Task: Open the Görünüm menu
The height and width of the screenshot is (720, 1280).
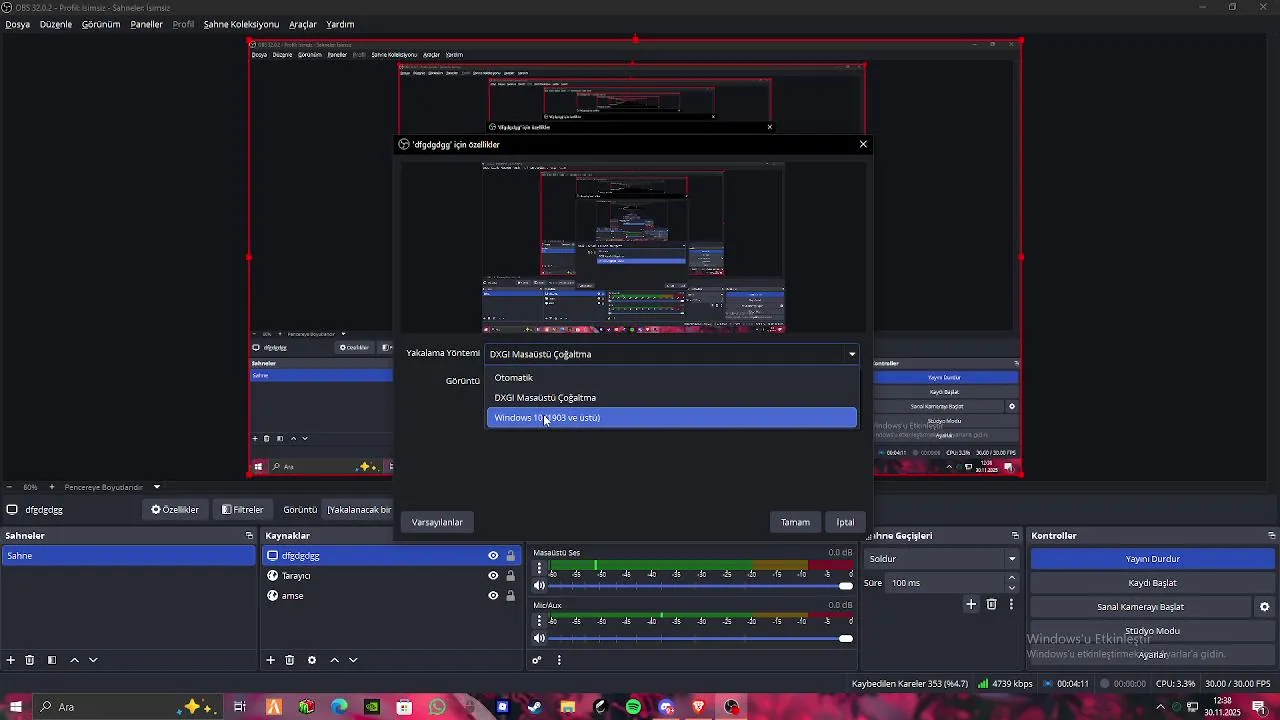Action: click(x=101, y=24)
